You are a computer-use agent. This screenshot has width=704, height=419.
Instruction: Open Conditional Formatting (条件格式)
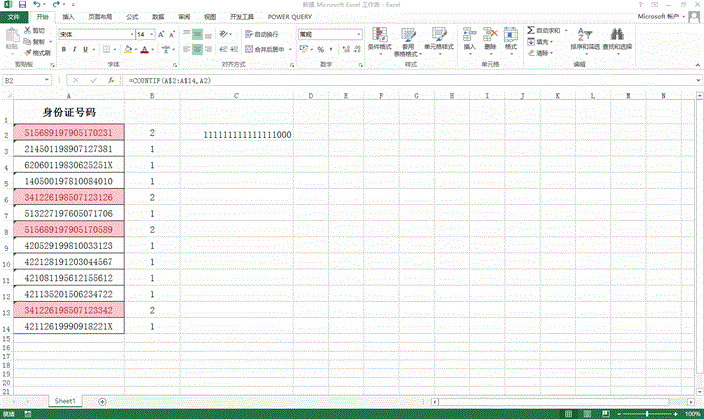pos(379,39)
